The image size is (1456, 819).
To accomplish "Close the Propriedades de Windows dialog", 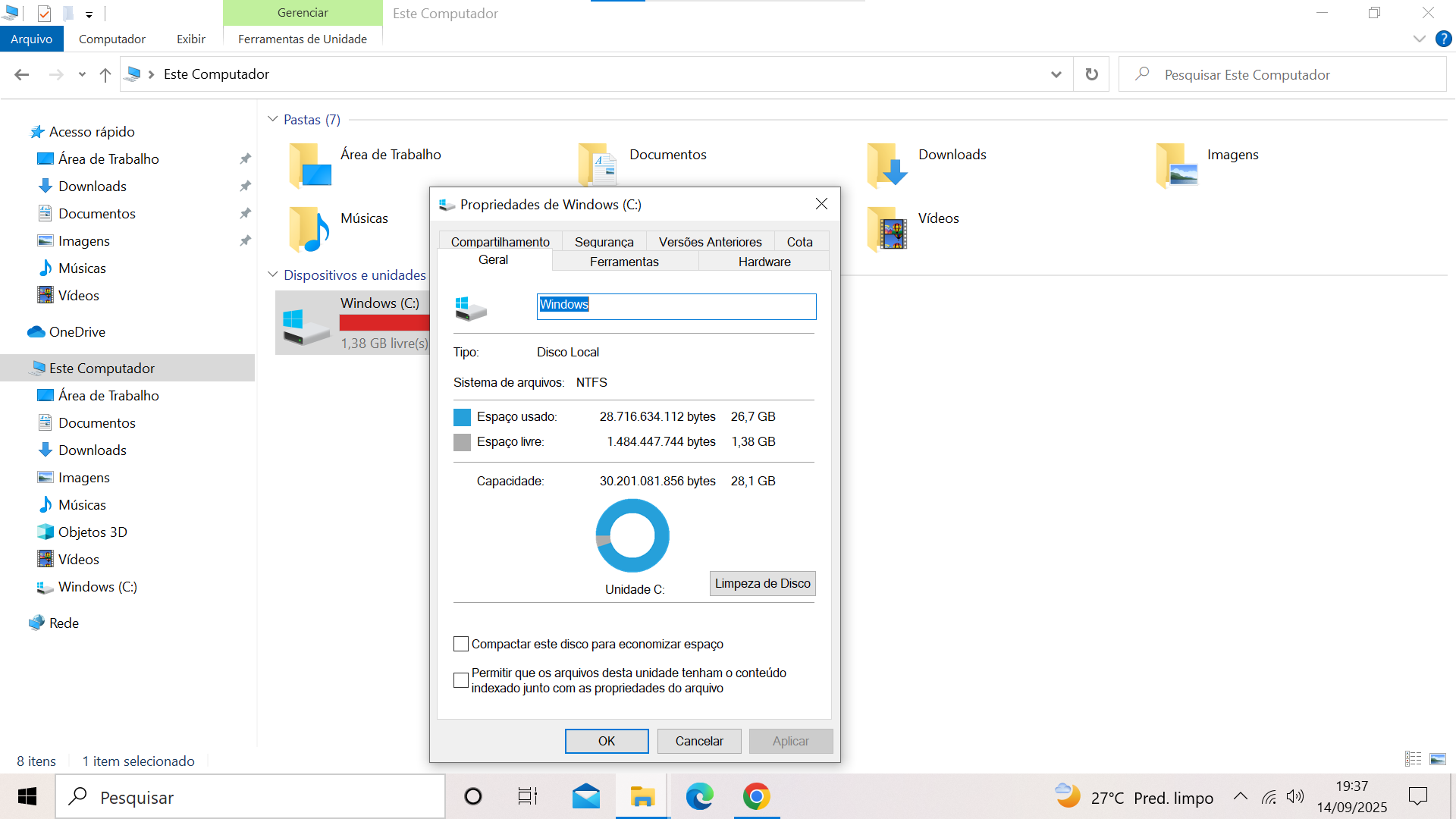I will [821, 204].
